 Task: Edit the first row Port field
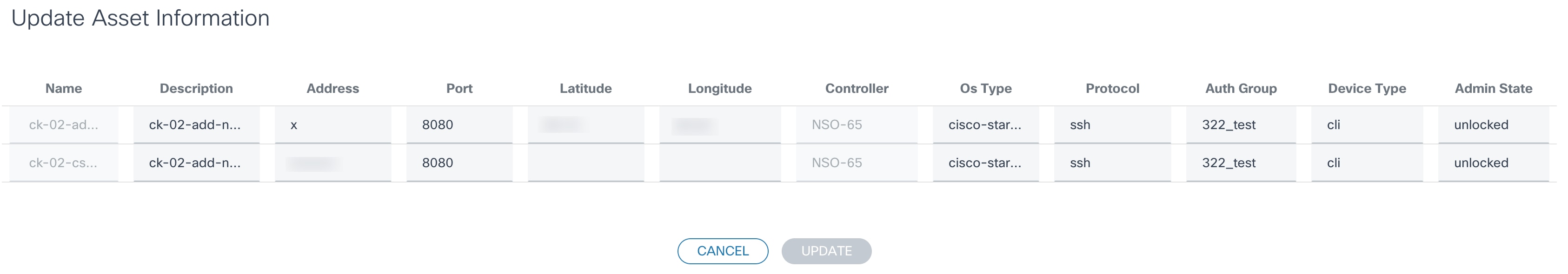click(459, 124)
